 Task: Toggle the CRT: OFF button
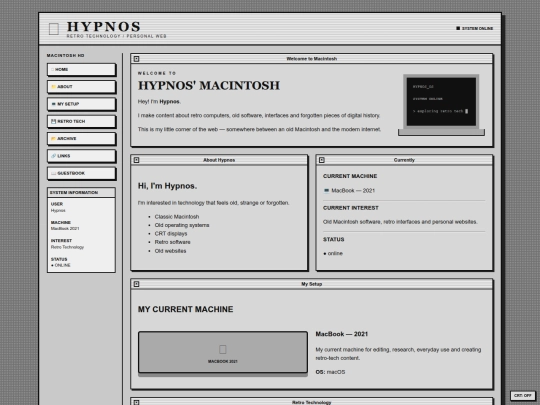[522, 395]
